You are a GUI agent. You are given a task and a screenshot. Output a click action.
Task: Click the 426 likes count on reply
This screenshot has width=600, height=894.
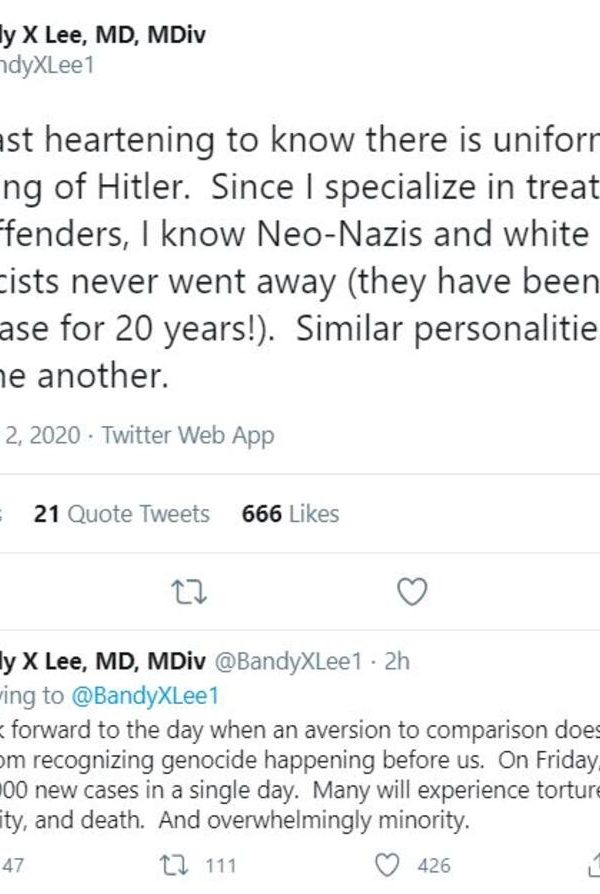[x=434, y=865]
